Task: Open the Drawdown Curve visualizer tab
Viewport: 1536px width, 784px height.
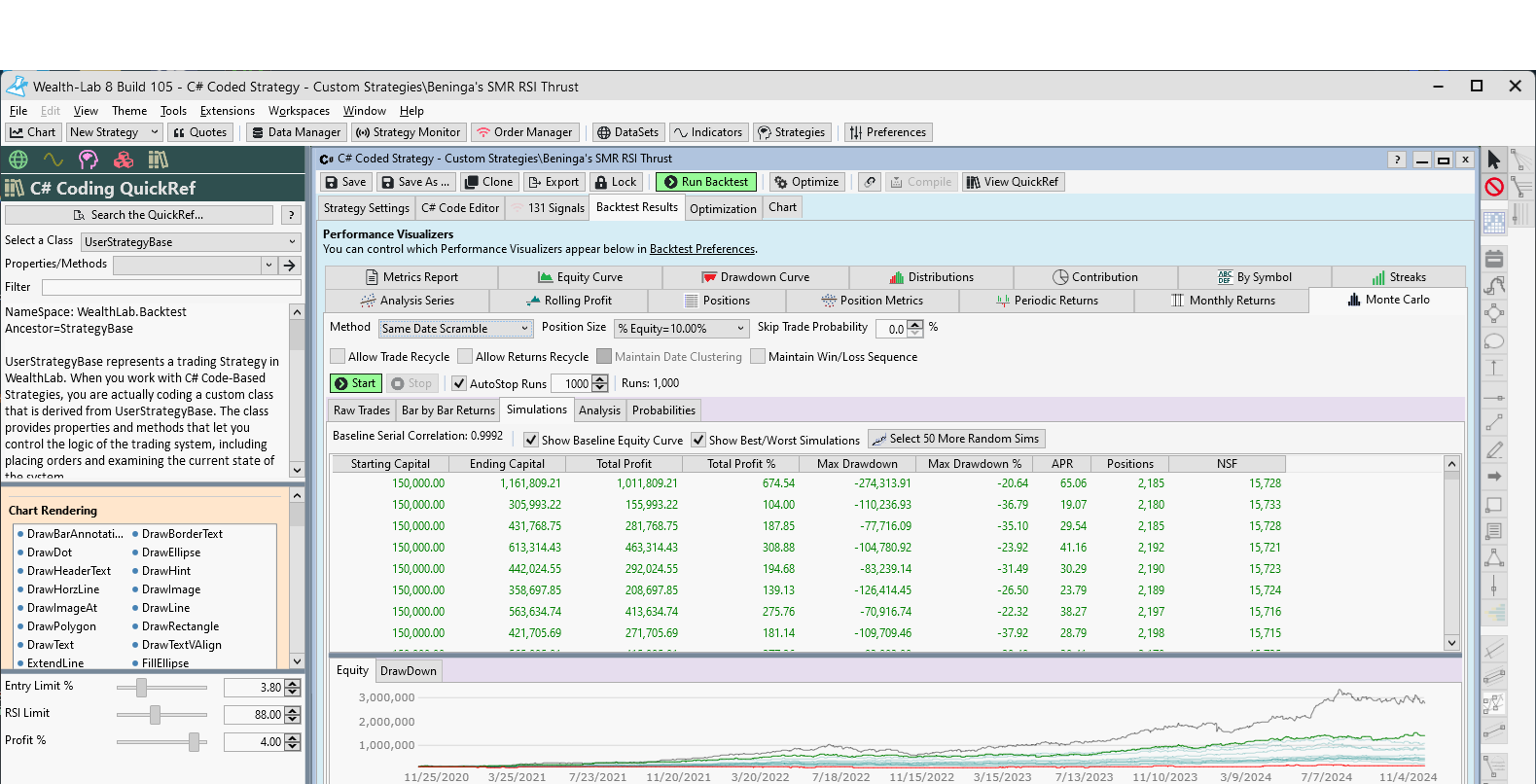Action: coord(755,277)
